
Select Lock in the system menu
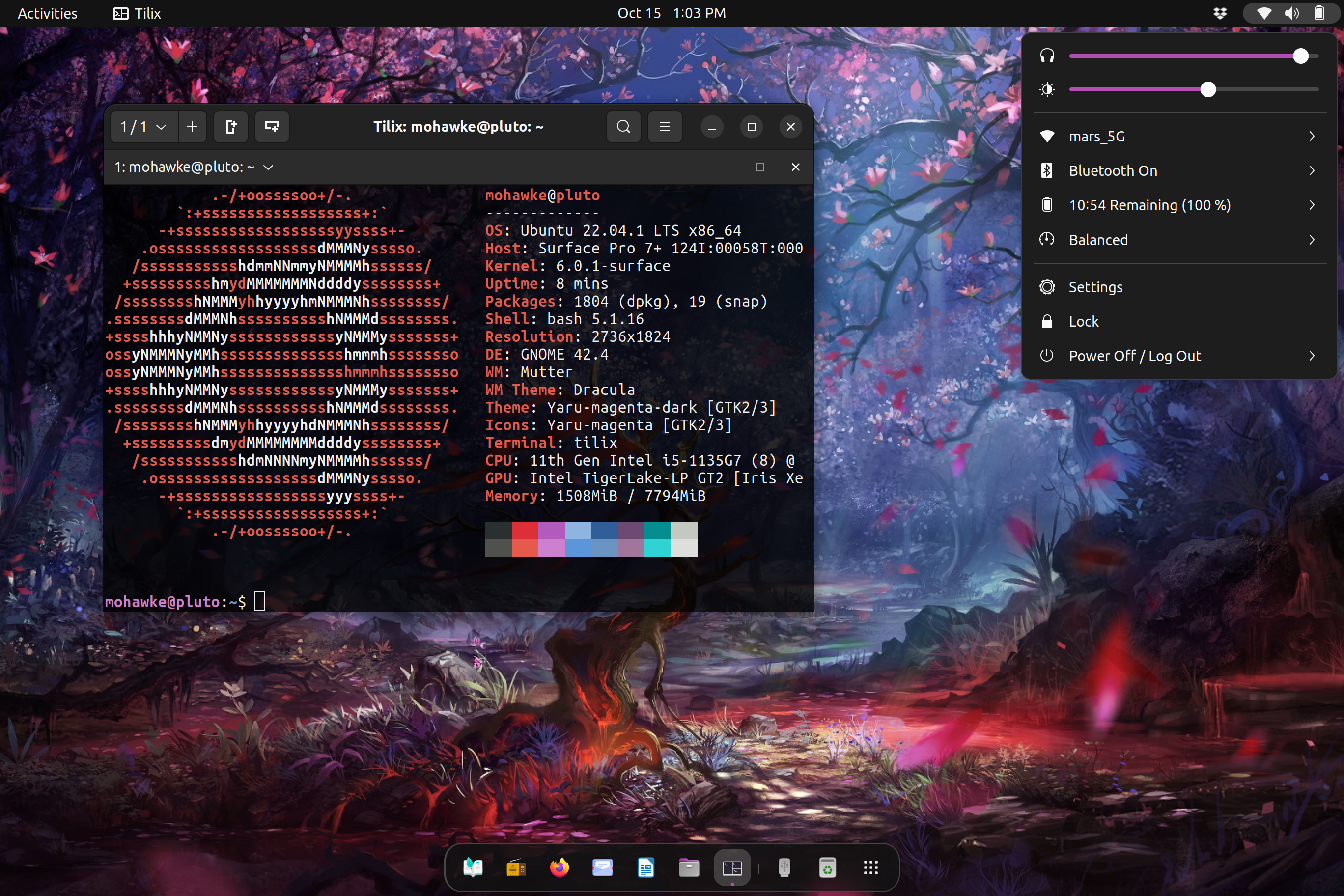1083,321
